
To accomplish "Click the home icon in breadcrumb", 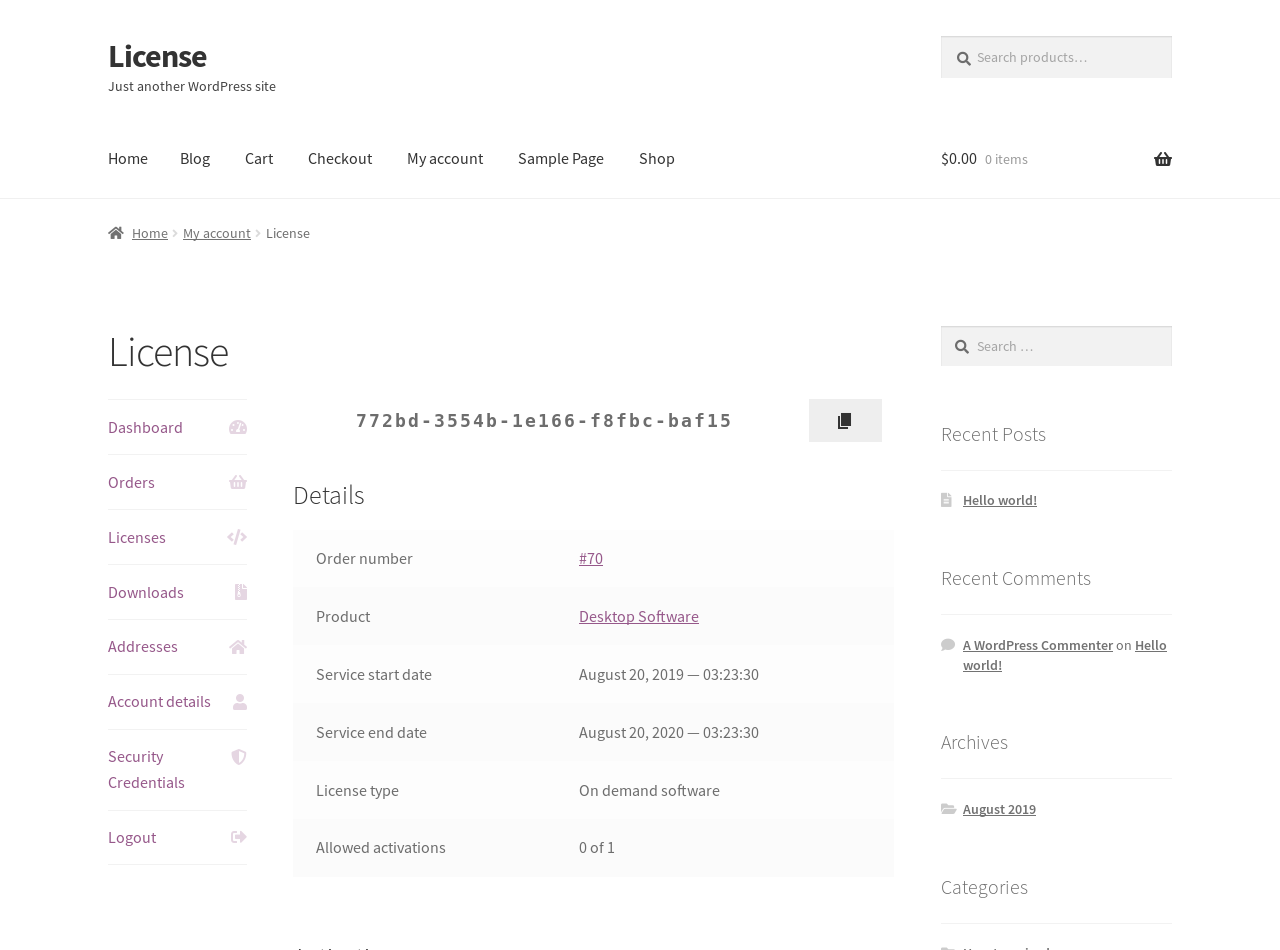I will (x=116, y=233).
